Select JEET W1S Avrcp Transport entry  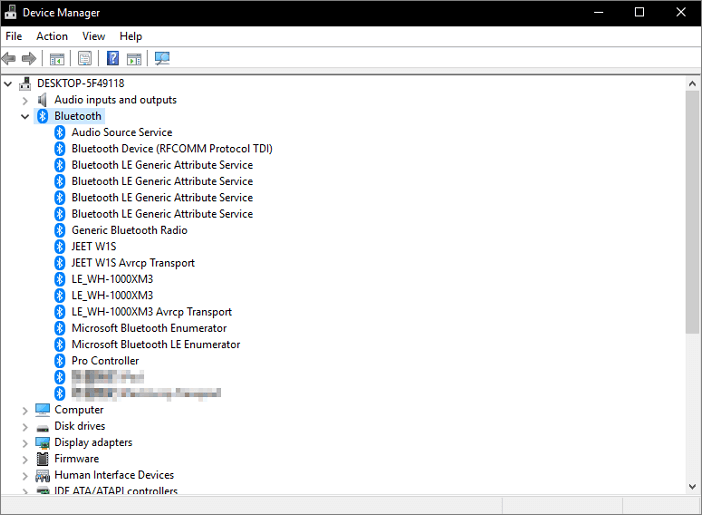pyautogui.click(x=133, y=263)
